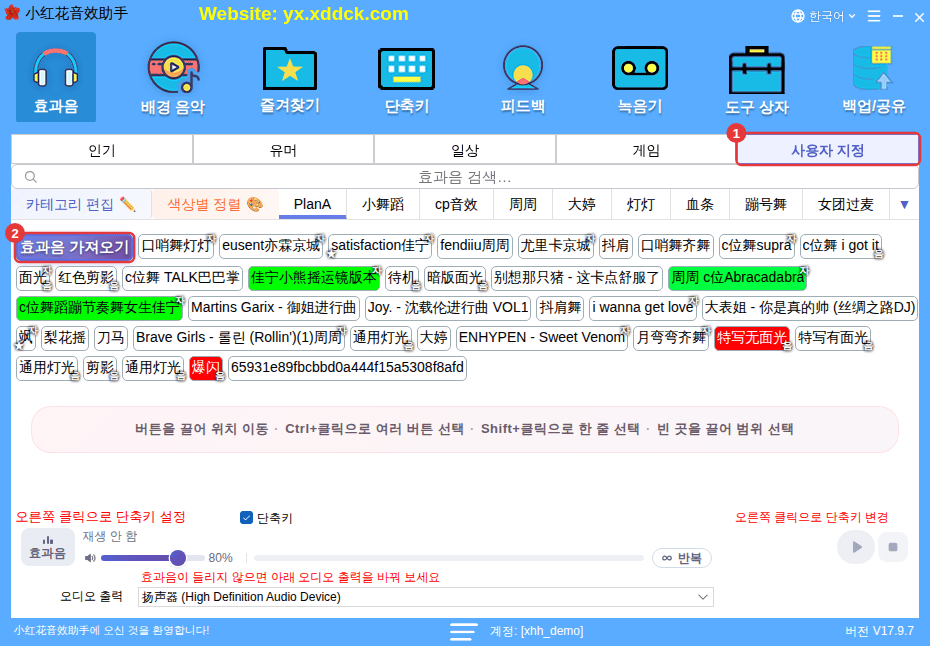Play the 月弯弯齐舞 sound button
Viewport: 930px width, 646px height.
coord(671,338)
